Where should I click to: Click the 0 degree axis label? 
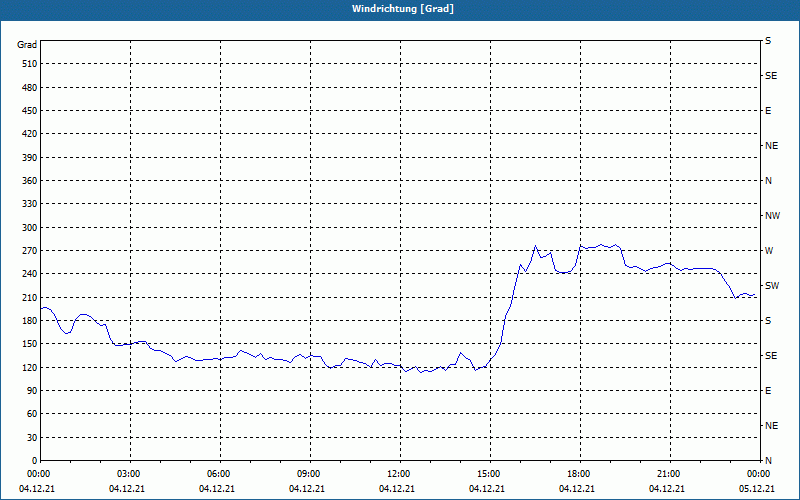pos(34,461)
